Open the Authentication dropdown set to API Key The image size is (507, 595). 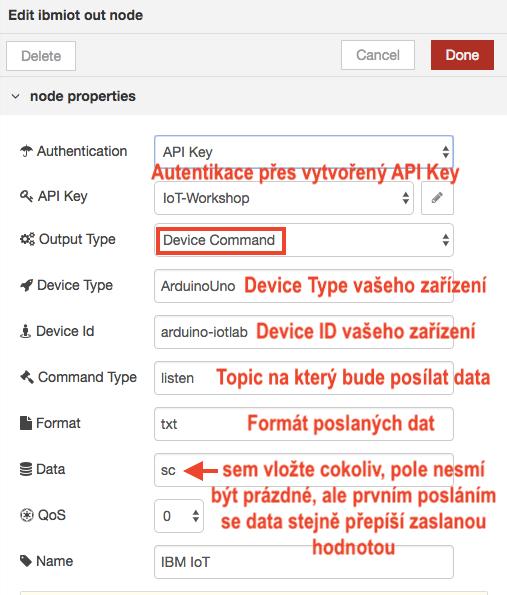[x=304, y=152]
